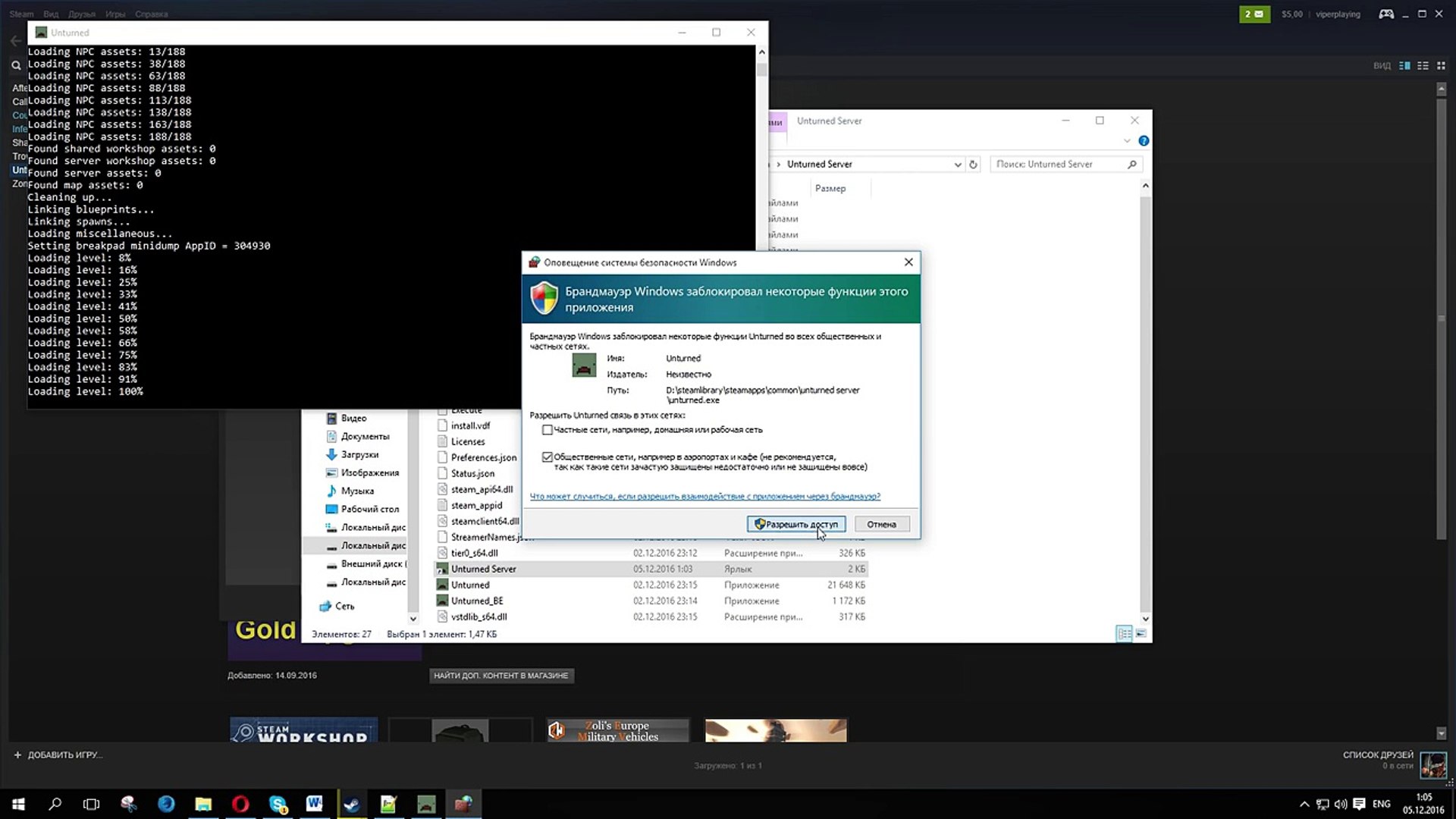
Task: Click the 'Размер' column header
Action: [830, 188]
